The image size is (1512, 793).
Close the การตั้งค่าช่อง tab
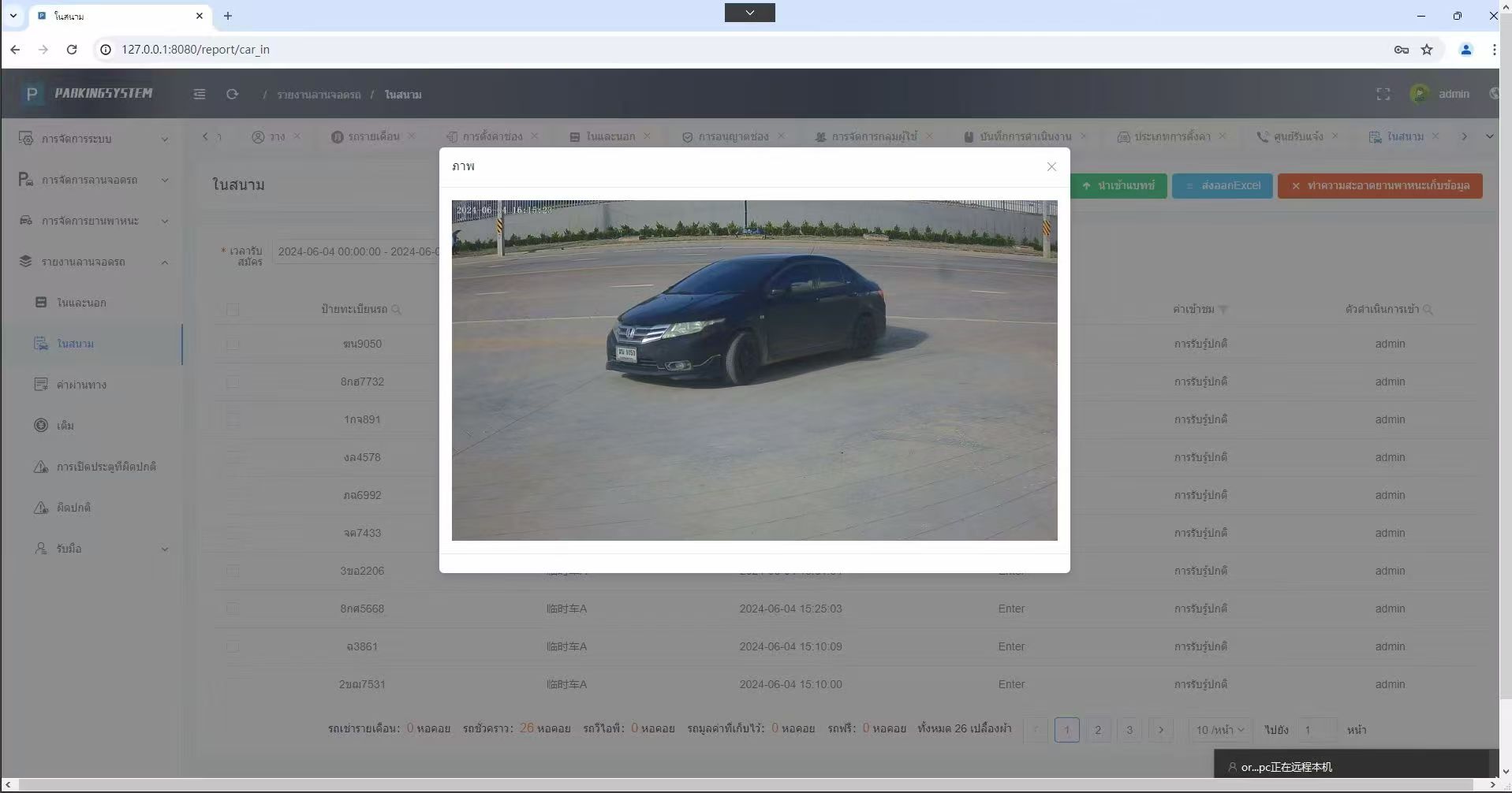(534, 136)
